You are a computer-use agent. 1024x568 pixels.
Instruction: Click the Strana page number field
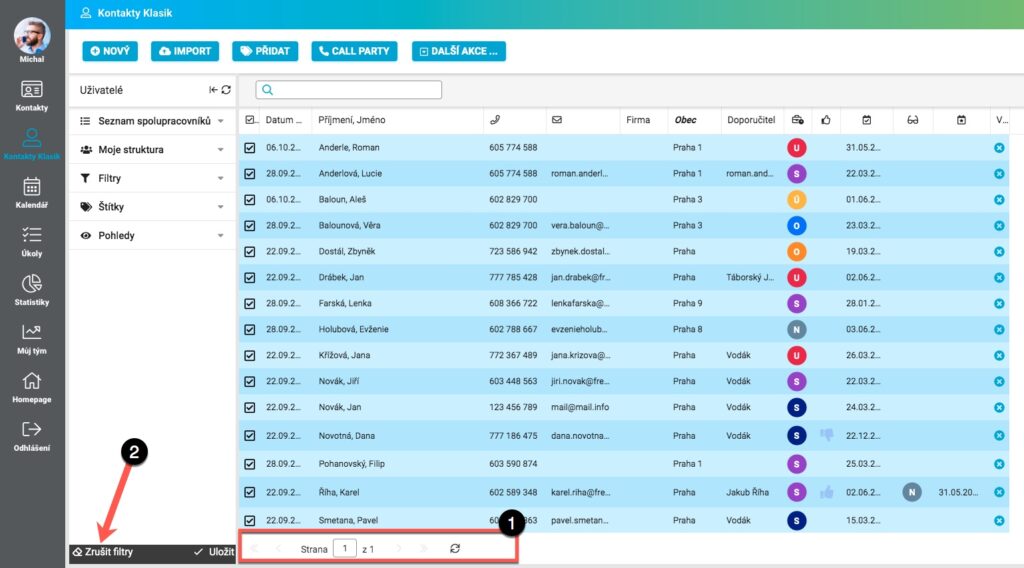(x=345, y=548)
